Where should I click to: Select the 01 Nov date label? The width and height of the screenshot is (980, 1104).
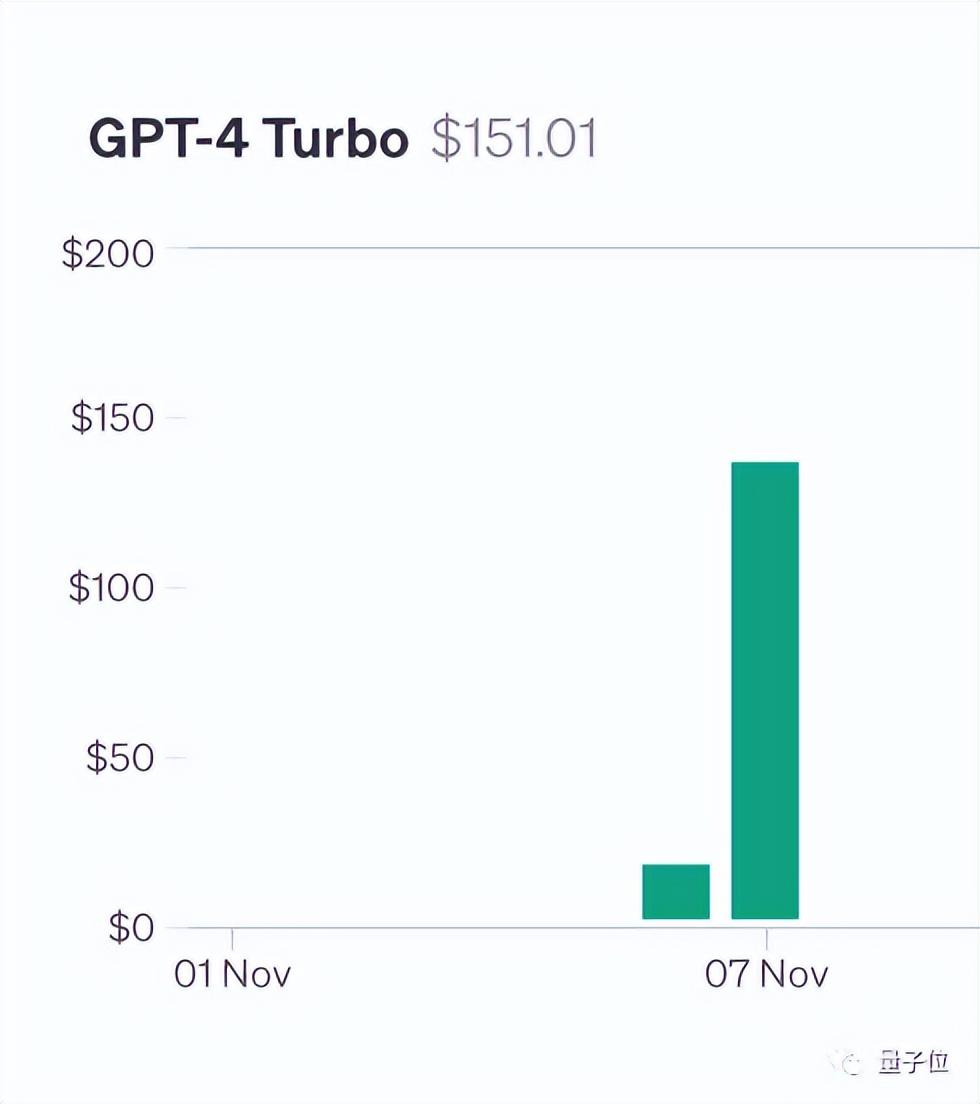click(232, 974)
